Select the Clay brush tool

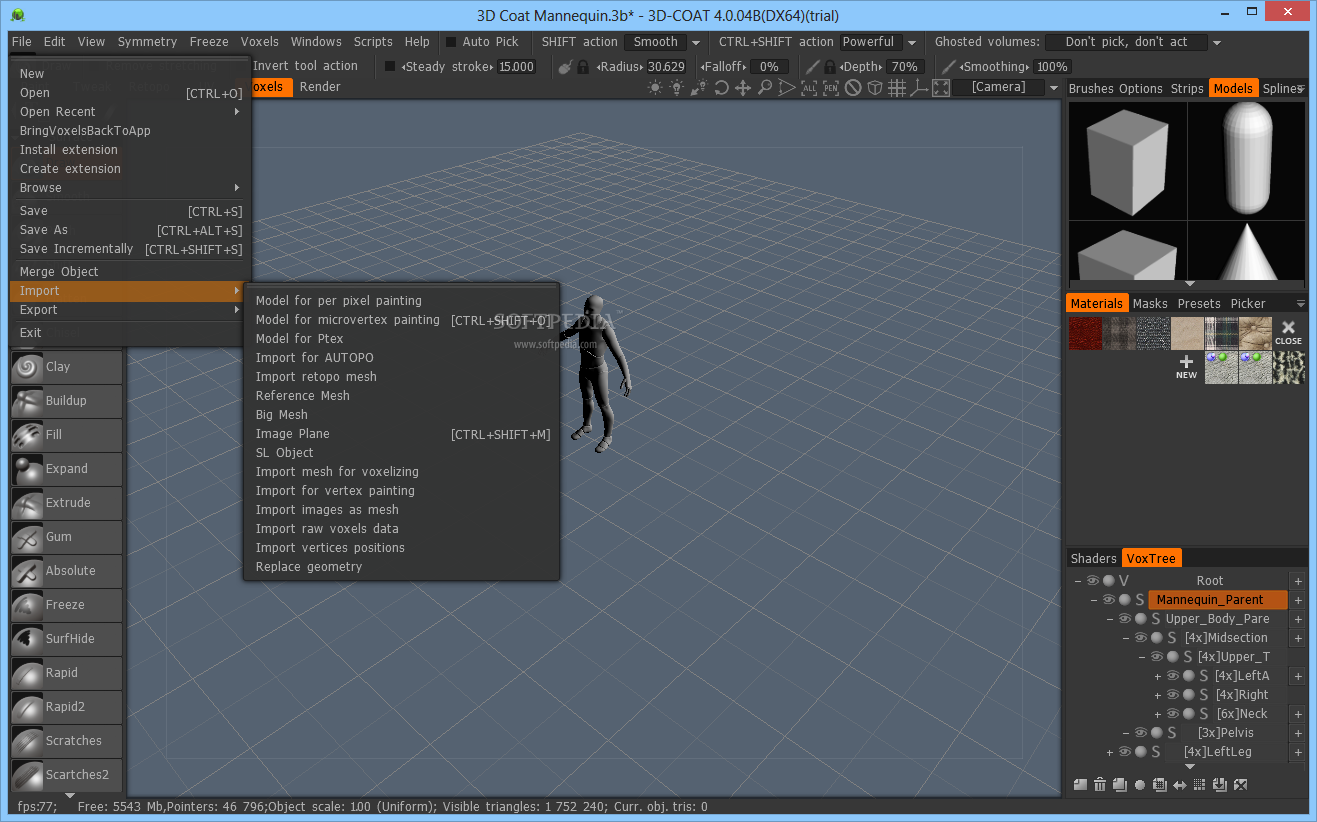coord(66,367)
